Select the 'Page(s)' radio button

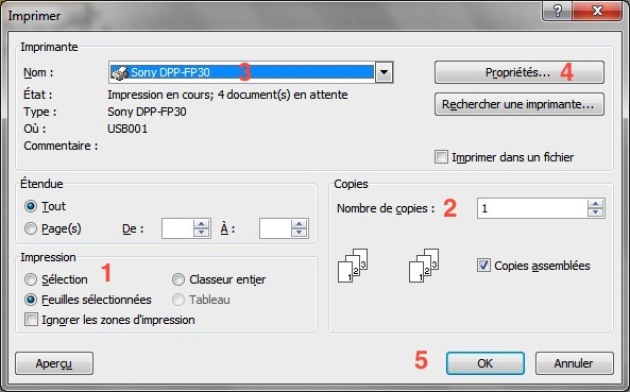(31, 229)
